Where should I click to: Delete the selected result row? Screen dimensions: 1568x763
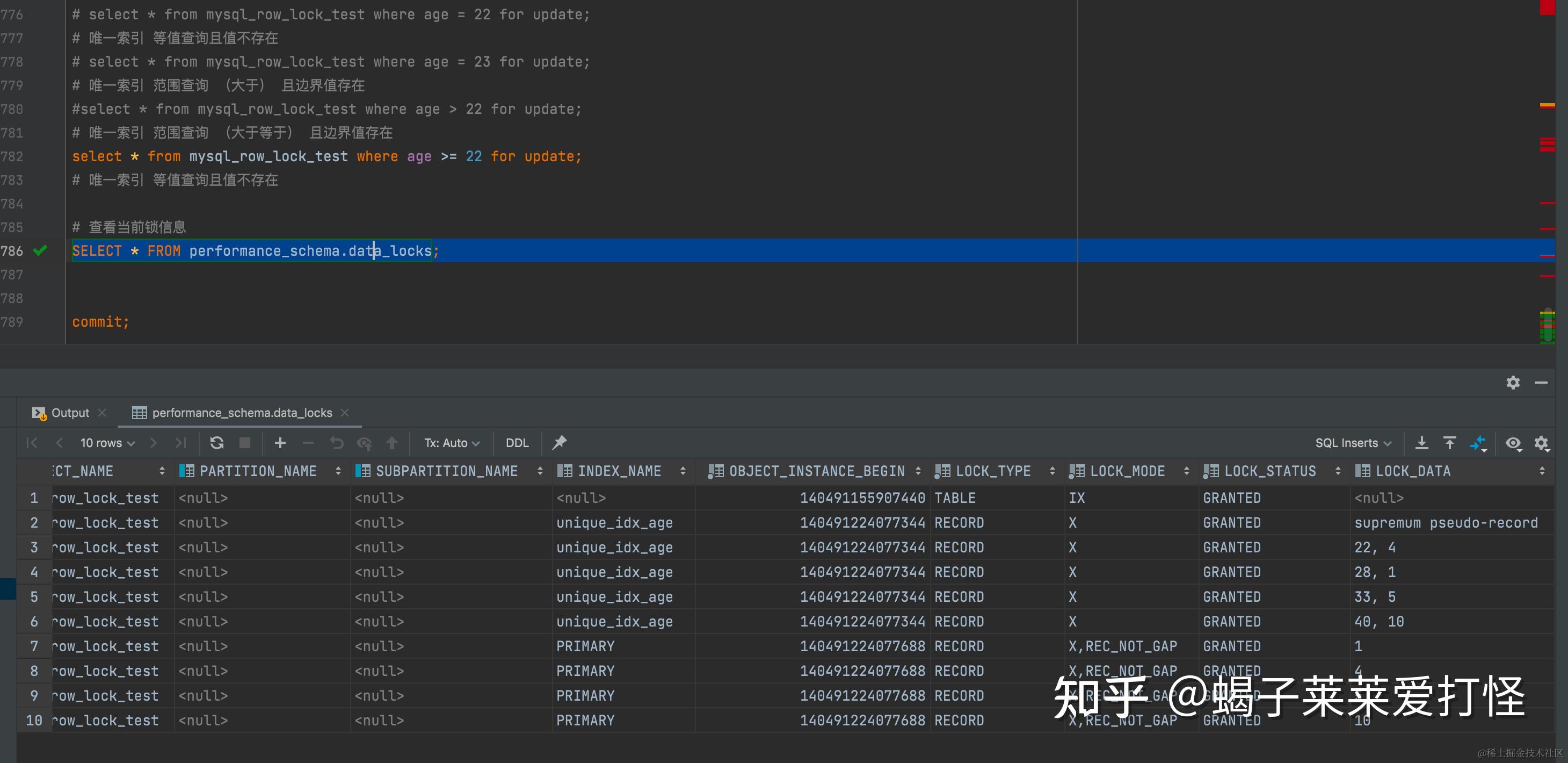tap(308, 443)
